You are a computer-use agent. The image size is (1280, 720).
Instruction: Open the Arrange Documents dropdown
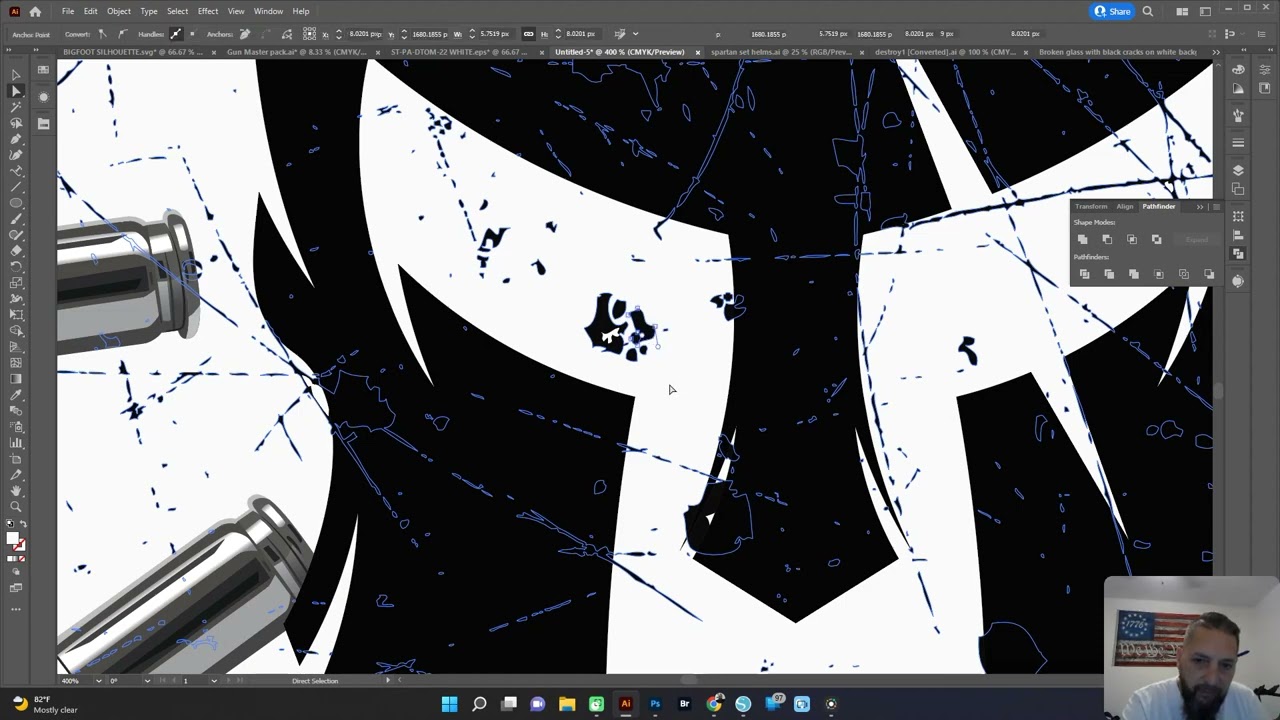[x=1183, y=11]
